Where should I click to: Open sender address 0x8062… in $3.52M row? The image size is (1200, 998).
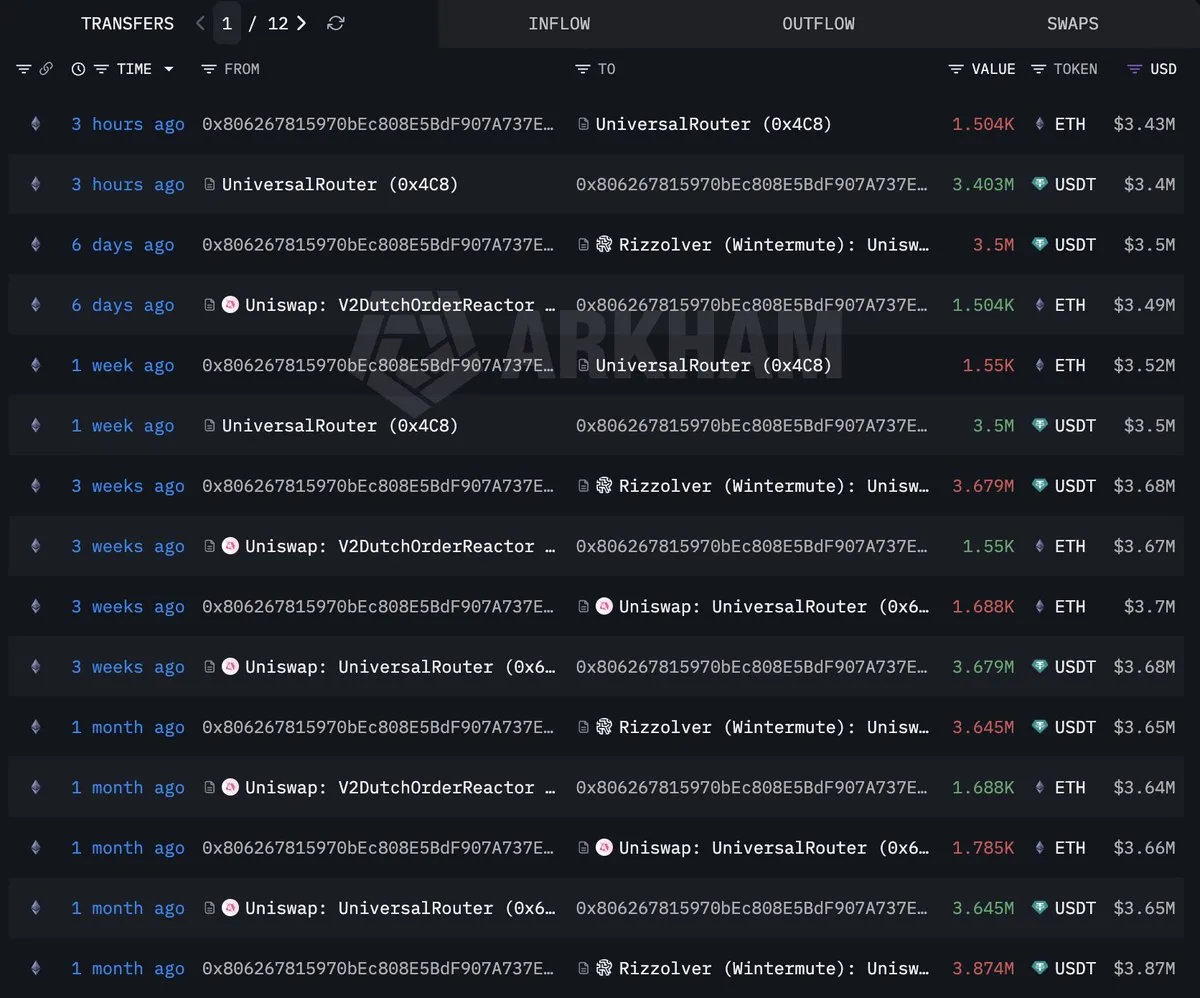pos(378,365)
